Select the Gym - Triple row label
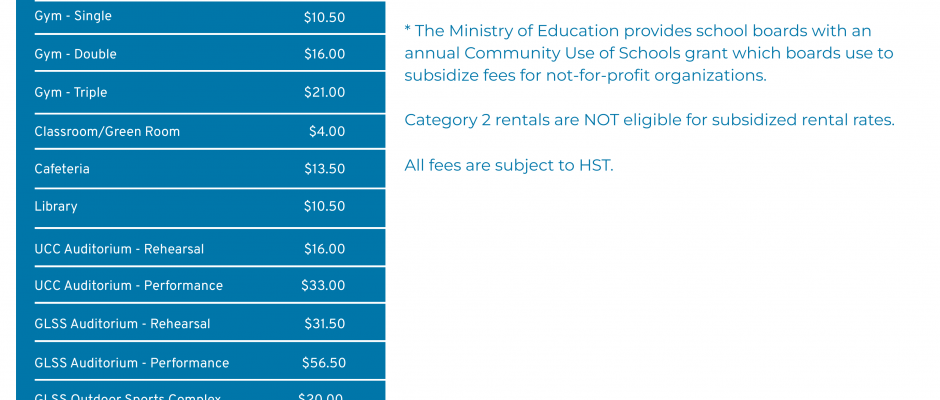 click(x=71, y=92)
